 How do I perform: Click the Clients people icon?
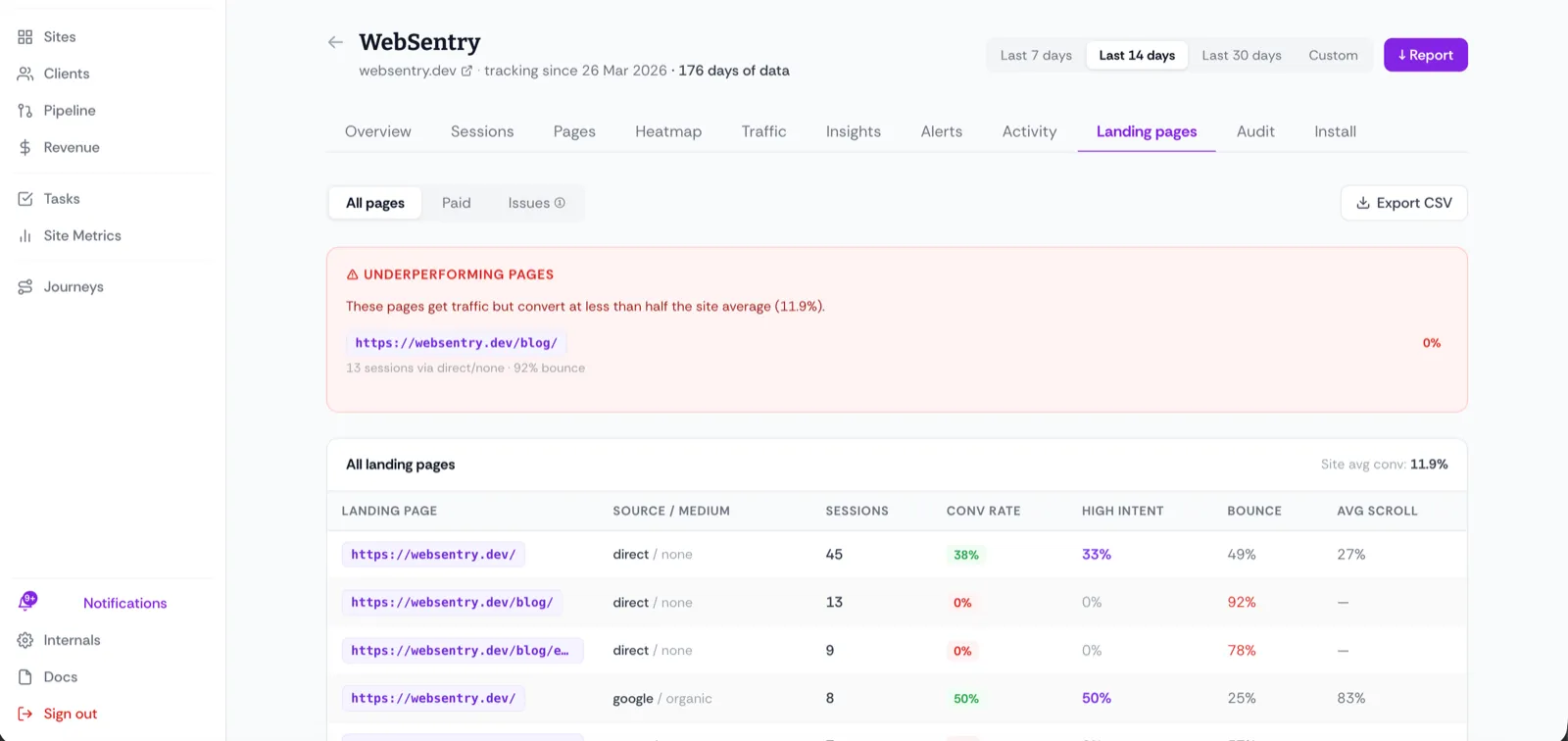pyautogui.click(x=25, y=74)
